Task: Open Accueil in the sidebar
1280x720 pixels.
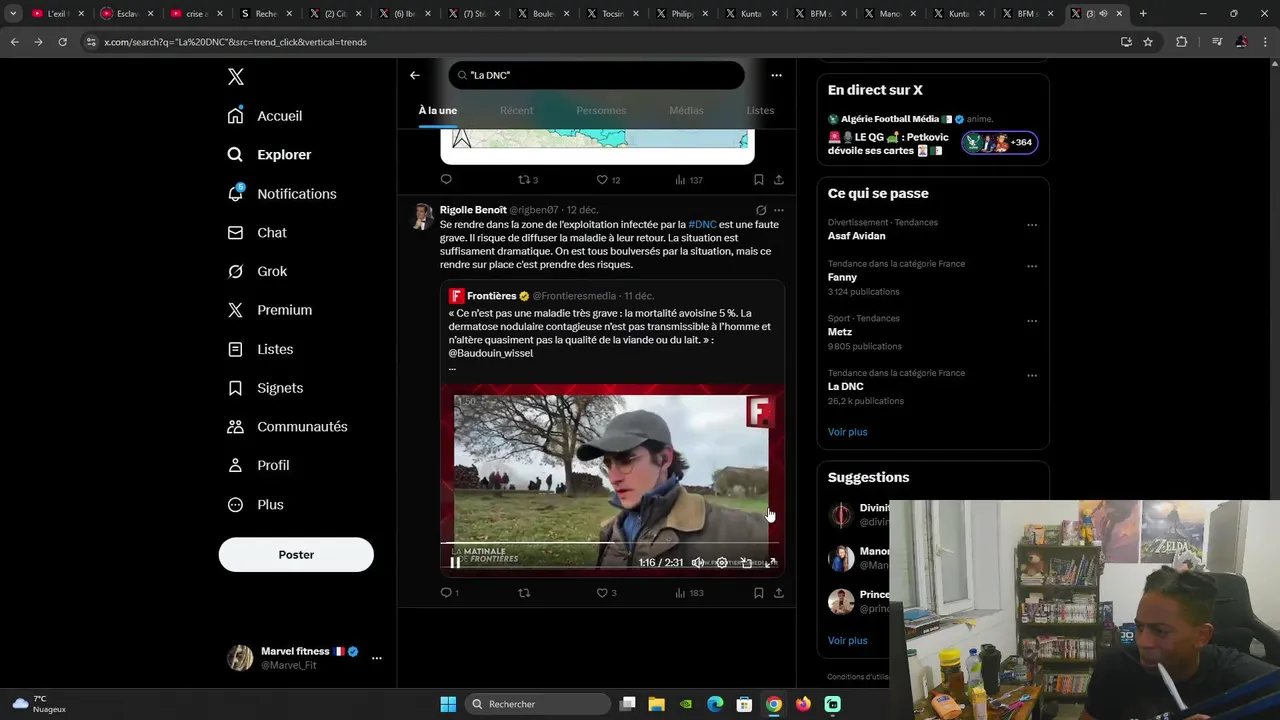Action: tap(265, 116)
